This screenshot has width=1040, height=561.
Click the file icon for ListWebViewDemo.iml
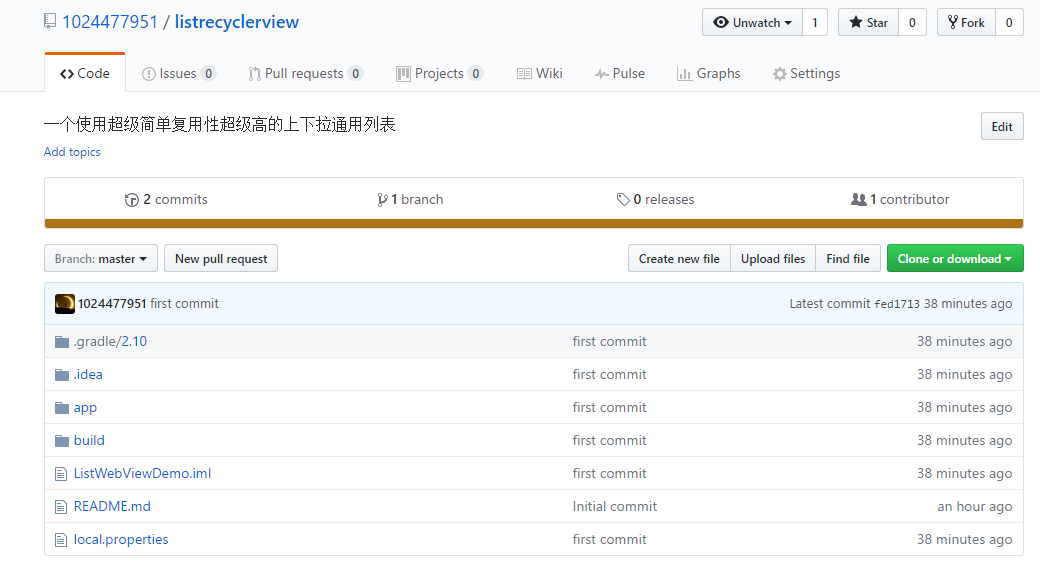tap(61, 473)
